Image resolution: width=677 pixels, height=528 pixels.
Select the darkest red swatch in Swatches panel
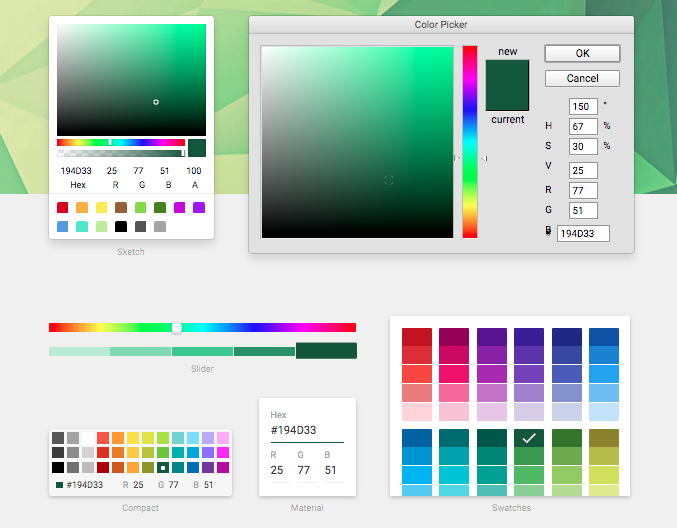point(417,337)
